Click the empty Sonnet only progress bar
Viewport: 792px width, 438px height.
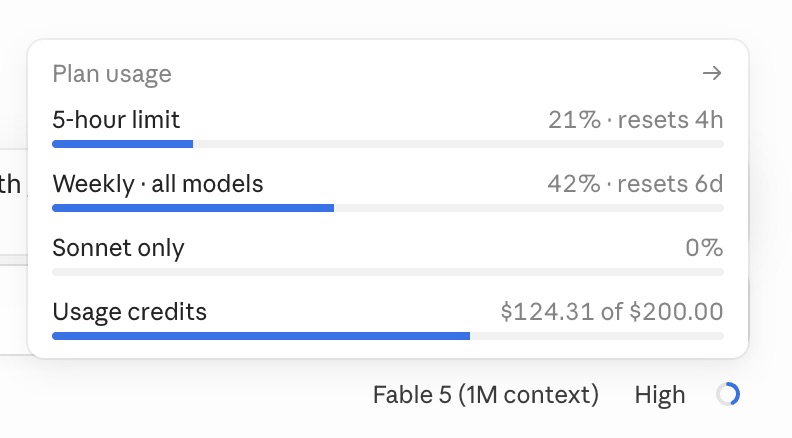point(388,272)
